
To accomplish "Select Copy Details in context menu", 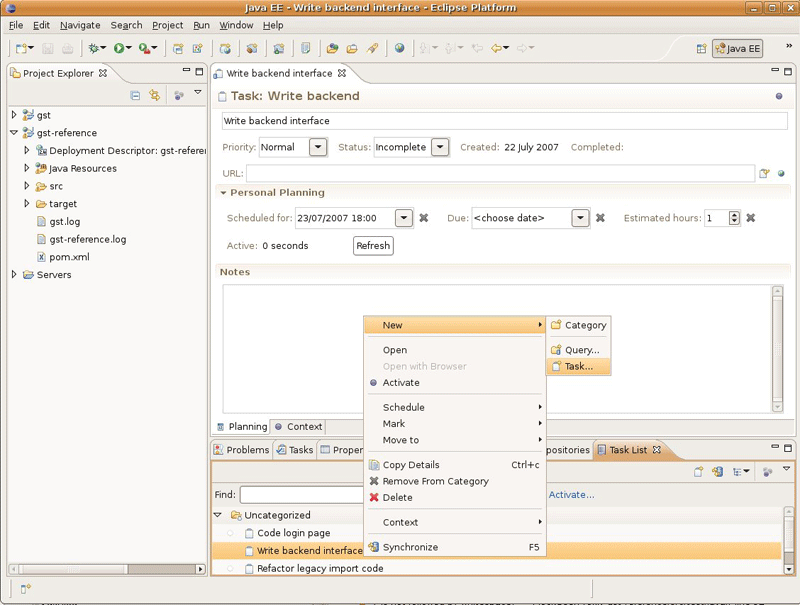I will coord(455,465).
